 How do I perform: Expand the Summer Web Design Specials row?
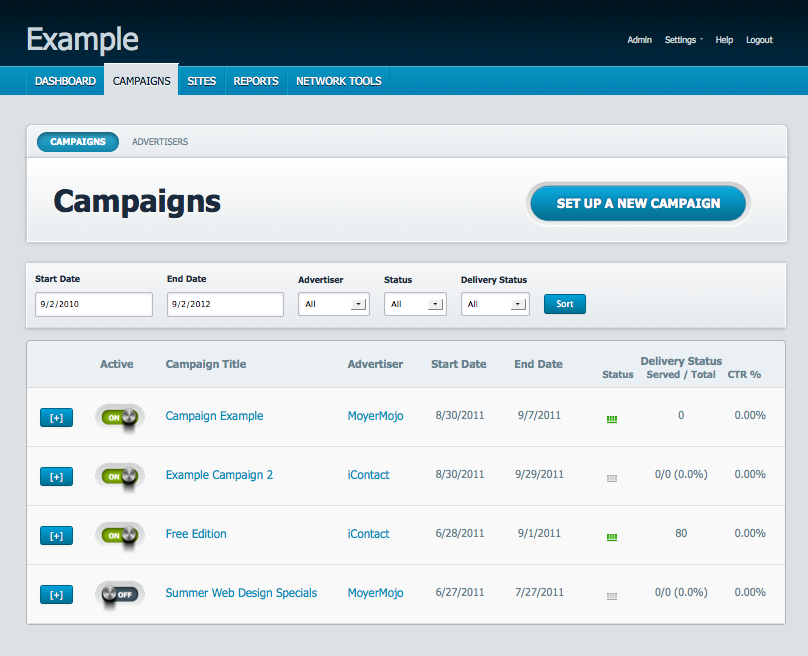56,594
